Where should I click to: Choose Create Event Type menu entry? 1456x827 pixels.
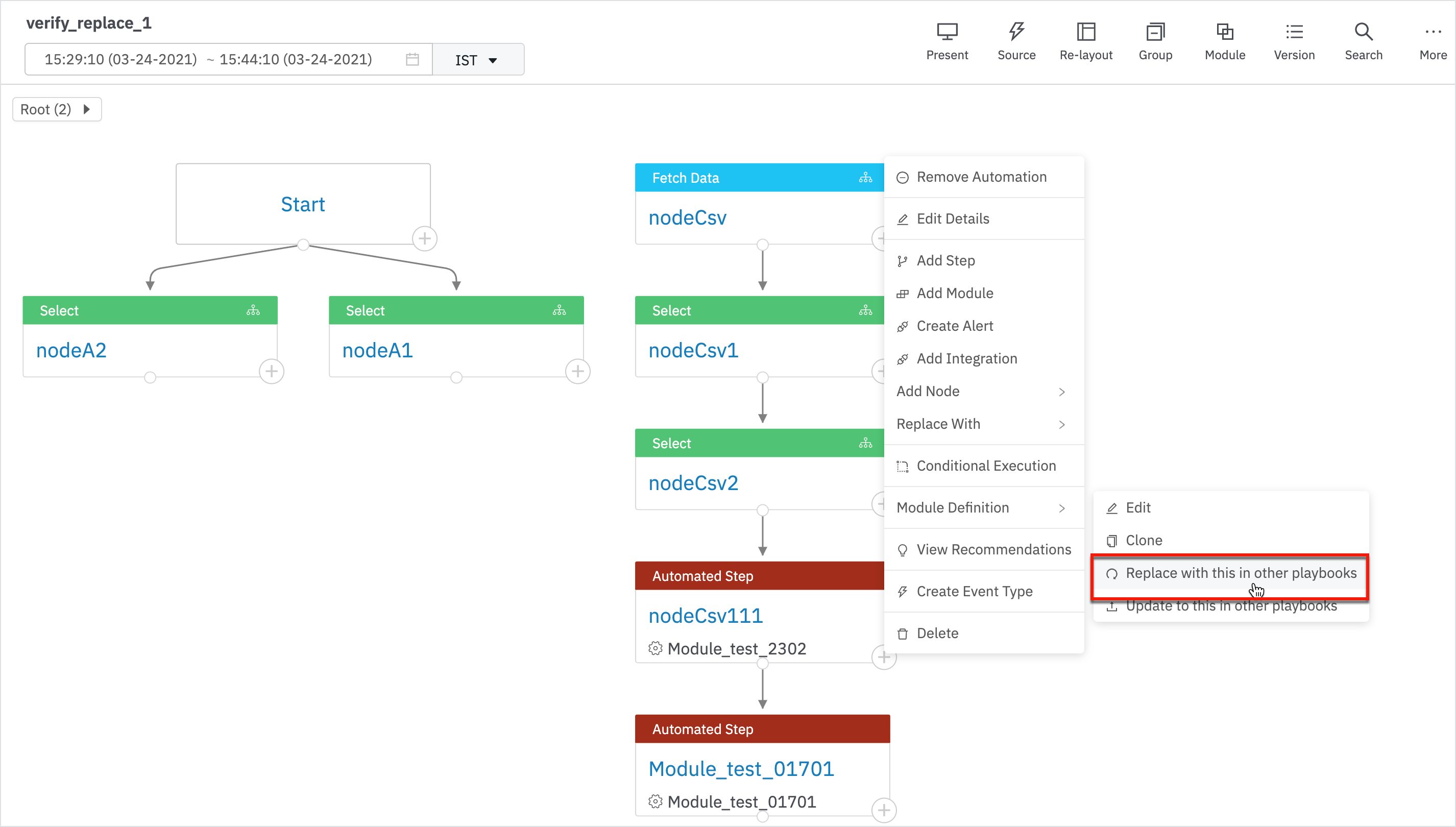pyautogui.click(x=984, y=591)
